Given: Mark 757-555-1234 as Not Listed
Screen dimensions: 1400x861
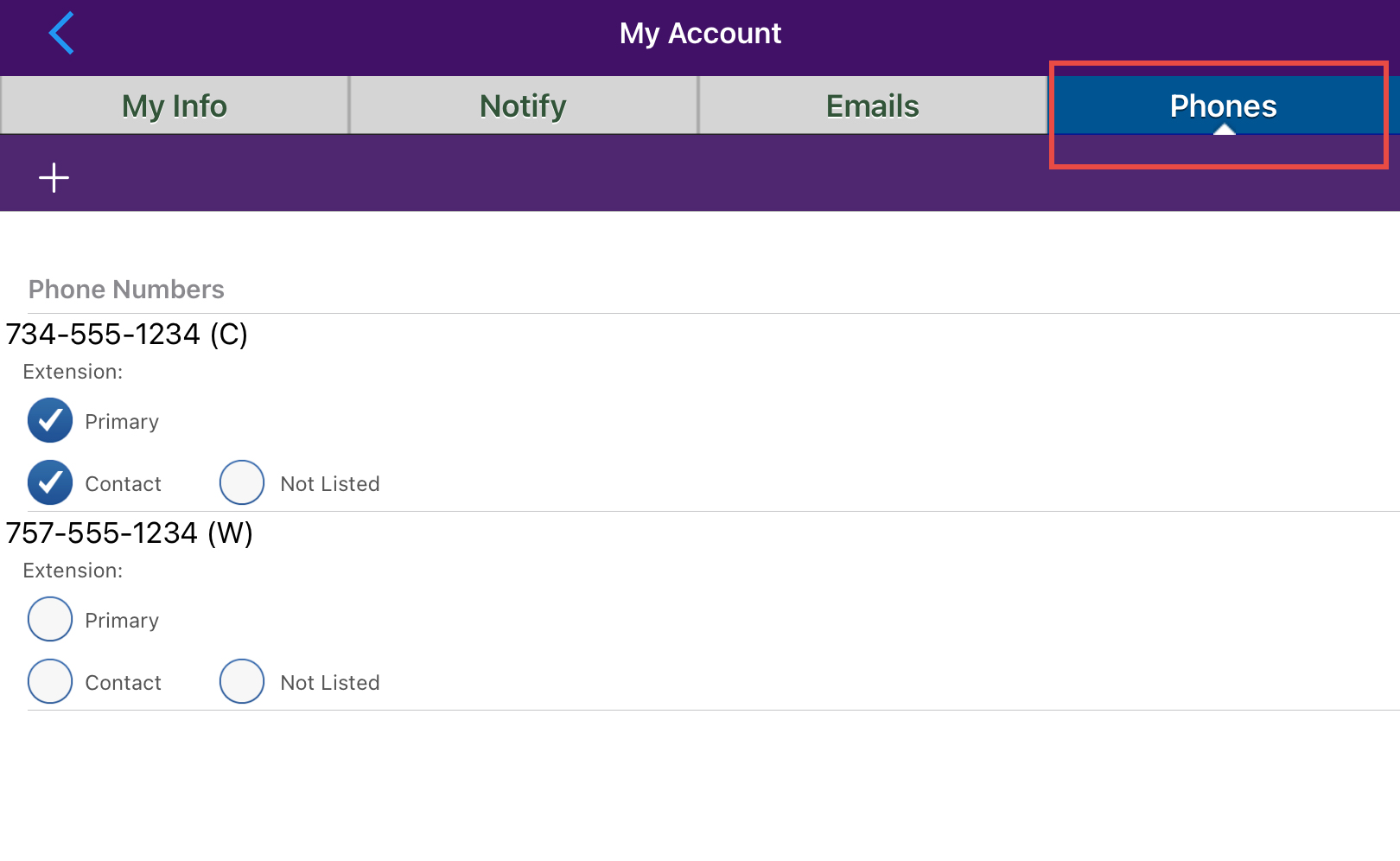Looking at the screenshot, I should [242, 682].
